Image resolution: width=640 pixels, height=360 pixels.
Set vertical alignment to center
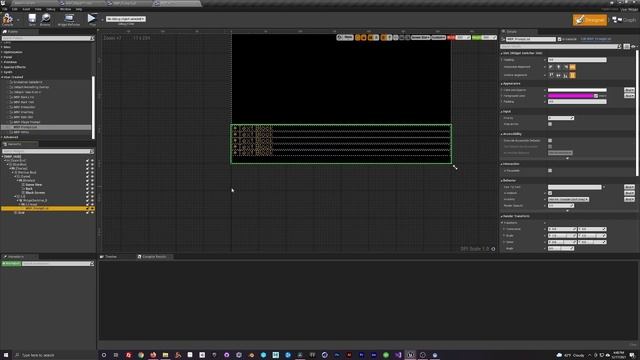[x=558, y=75]
